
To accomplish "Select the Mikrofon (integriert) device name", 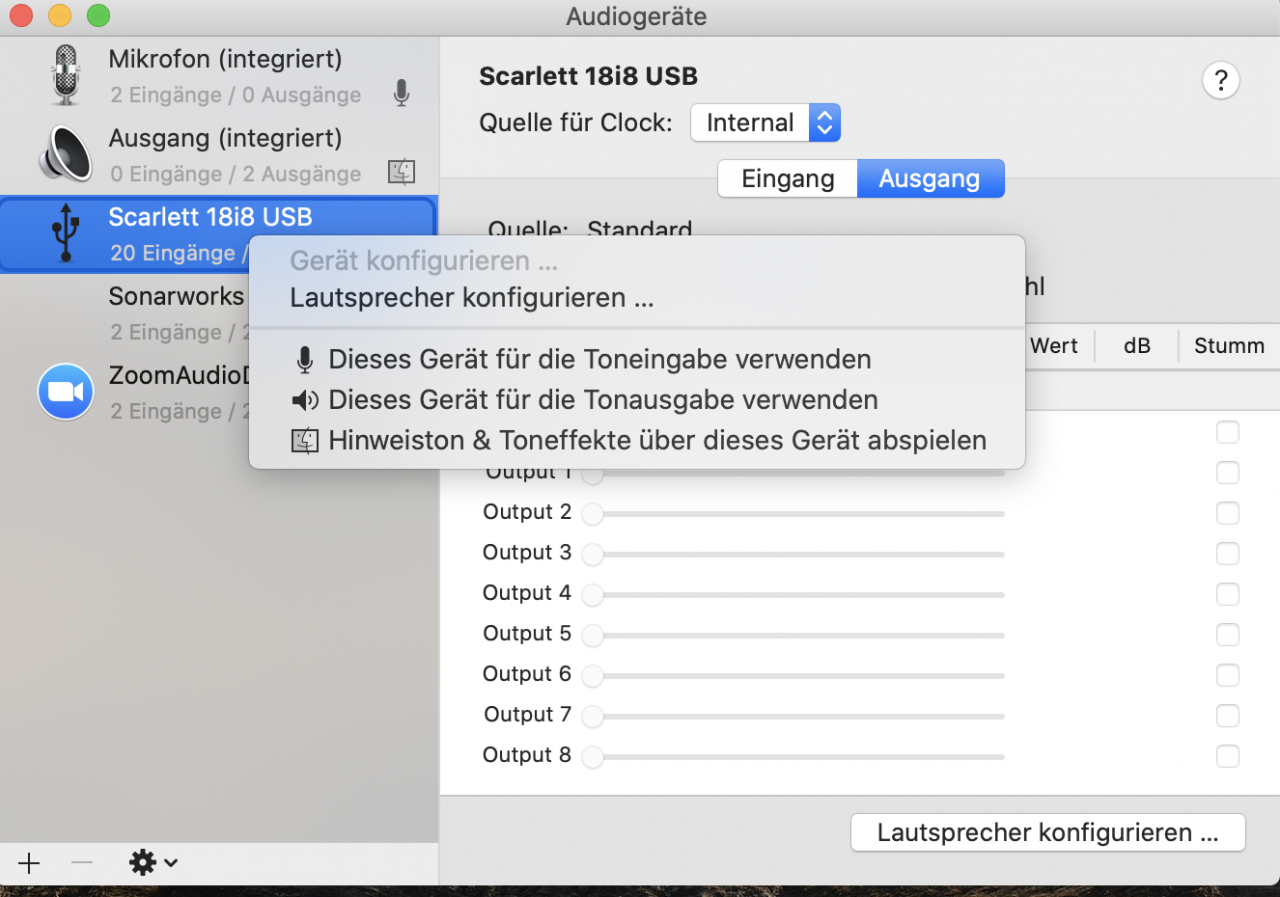I will click(x=225, y=59).
